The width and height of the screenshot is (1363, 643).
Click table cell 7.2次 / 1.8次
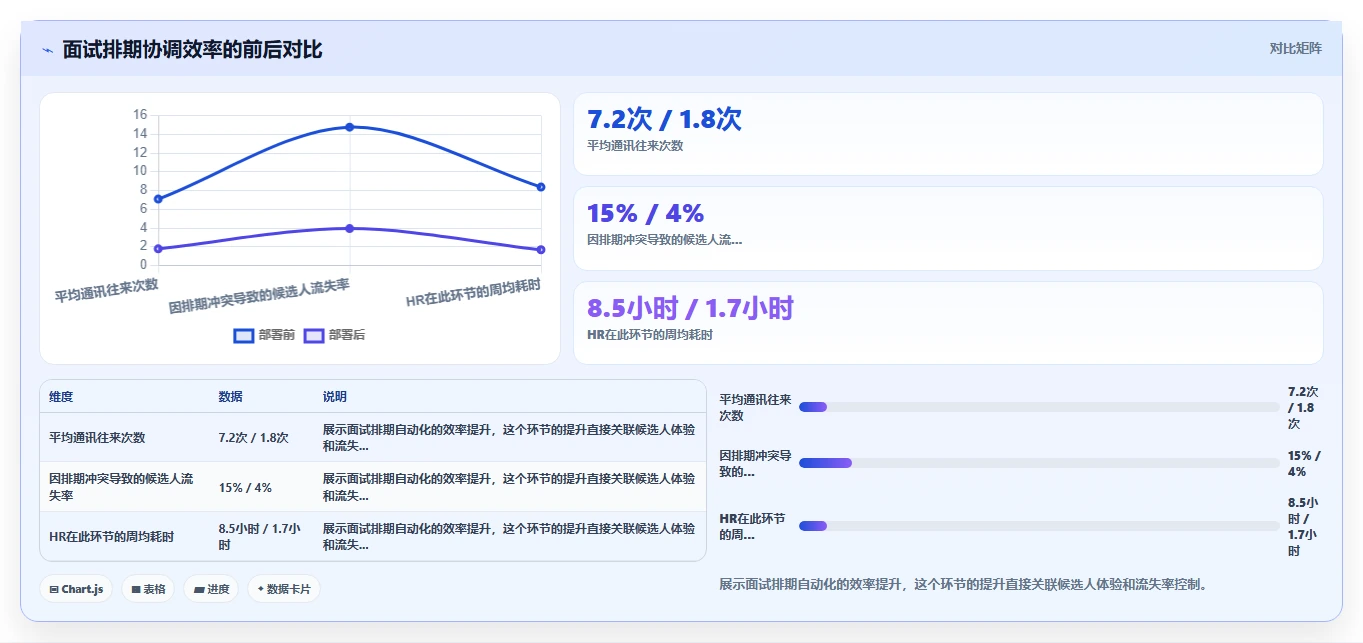(253, 437)
